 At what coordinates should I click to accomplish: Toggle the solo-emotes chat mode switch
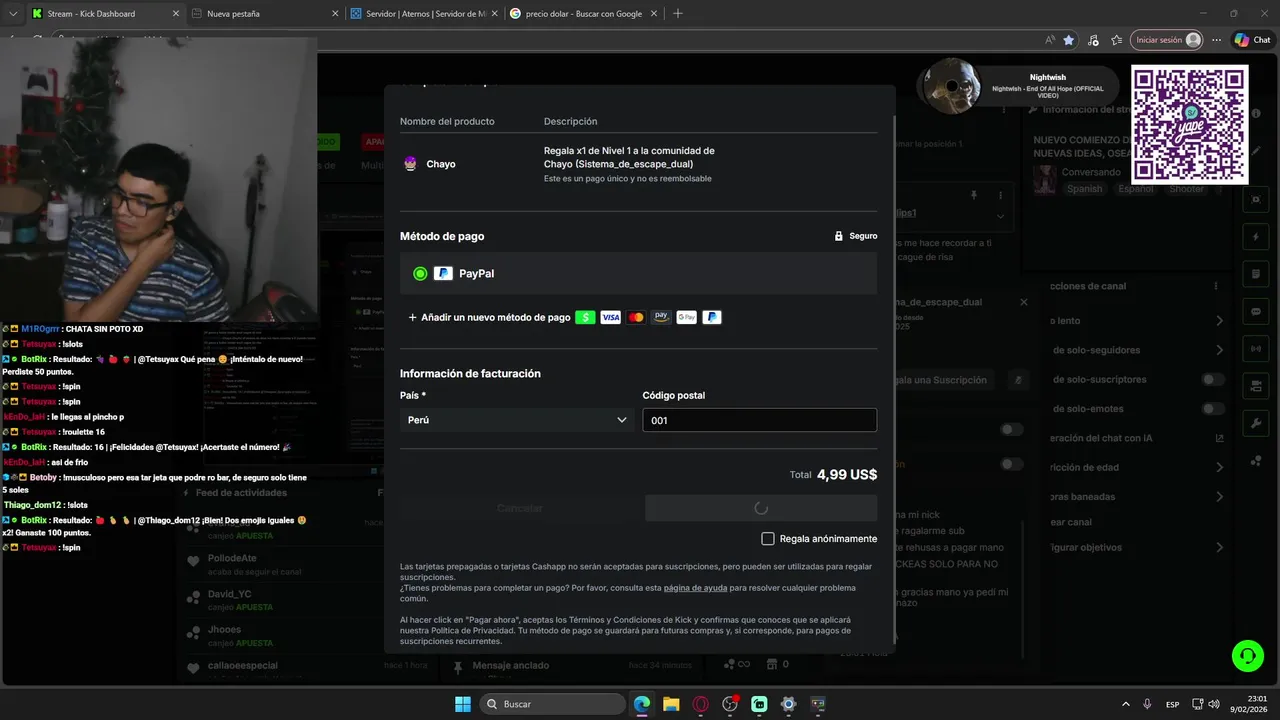coord(1213,408)
